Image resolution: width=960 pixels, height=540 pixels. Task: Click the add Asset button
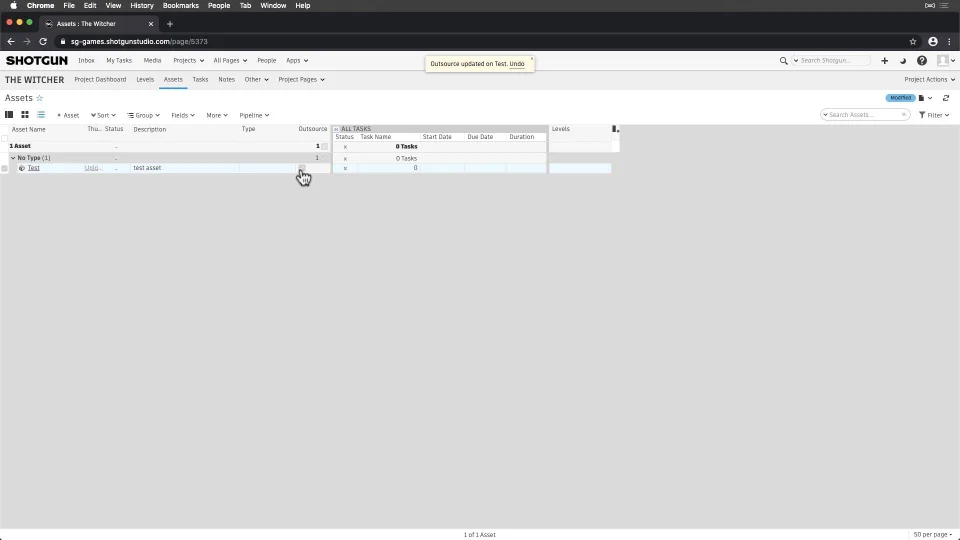(68, 115)
